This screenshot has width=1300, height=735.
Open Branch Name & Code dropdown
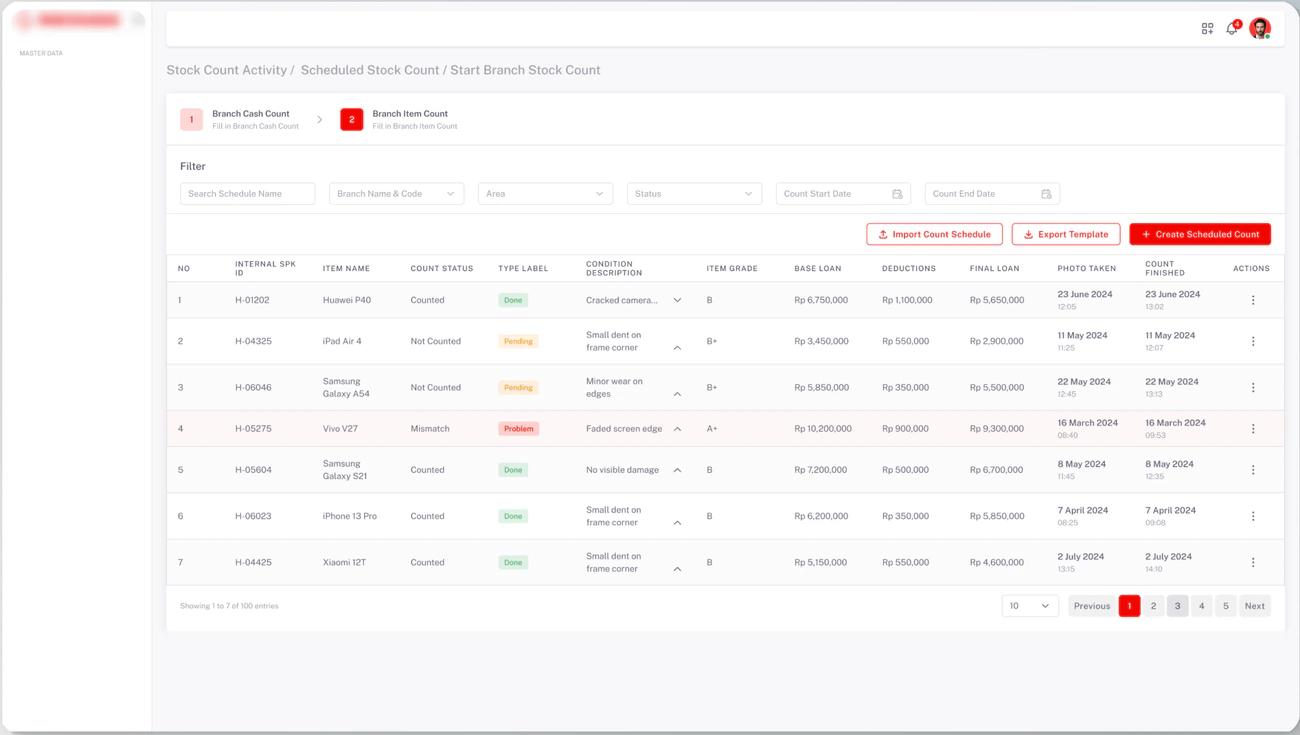(396, 194)
